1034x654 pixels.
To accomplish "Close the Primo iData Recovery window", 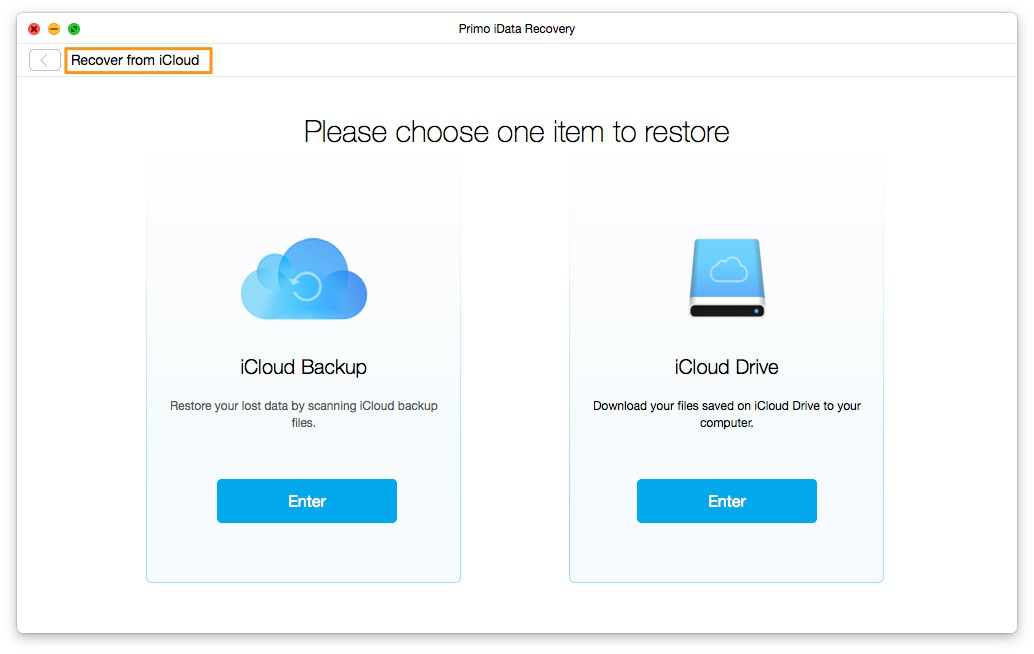I will tap(34, 29).
